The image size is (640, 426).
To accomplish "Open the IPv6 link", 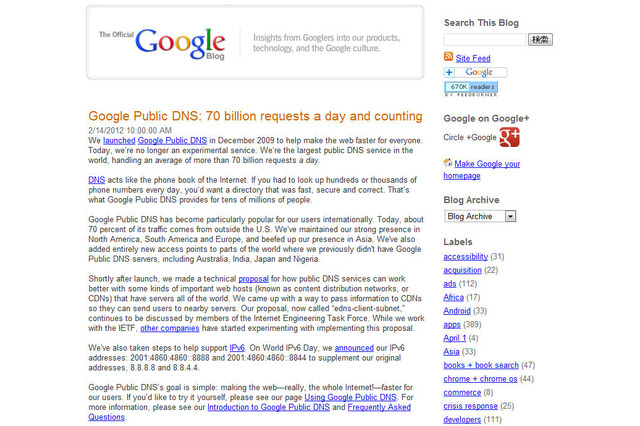I will pyautogui.click(x=237, y=348).
